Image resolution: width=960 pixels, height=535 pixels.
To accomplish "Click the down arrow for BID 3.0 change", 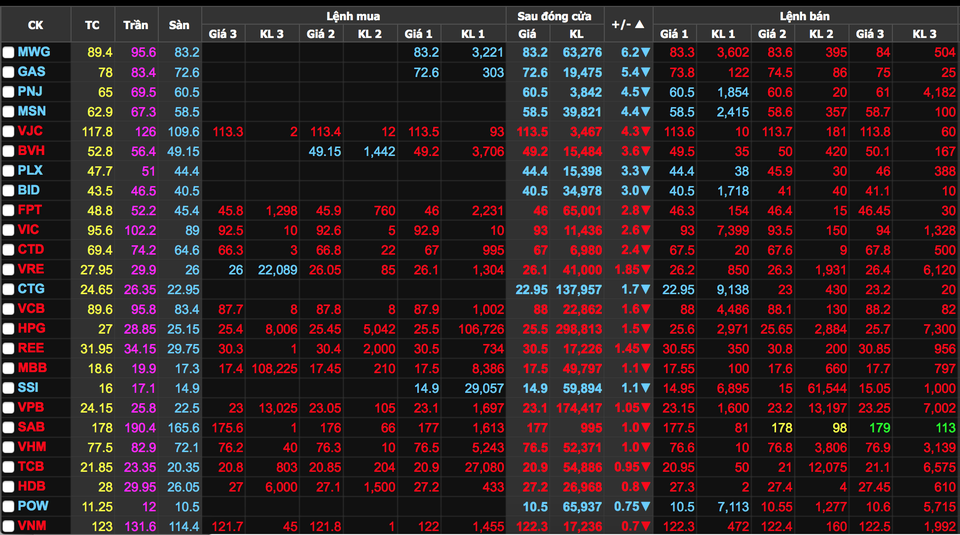I will pyautogui.click(x=646, y=190).
